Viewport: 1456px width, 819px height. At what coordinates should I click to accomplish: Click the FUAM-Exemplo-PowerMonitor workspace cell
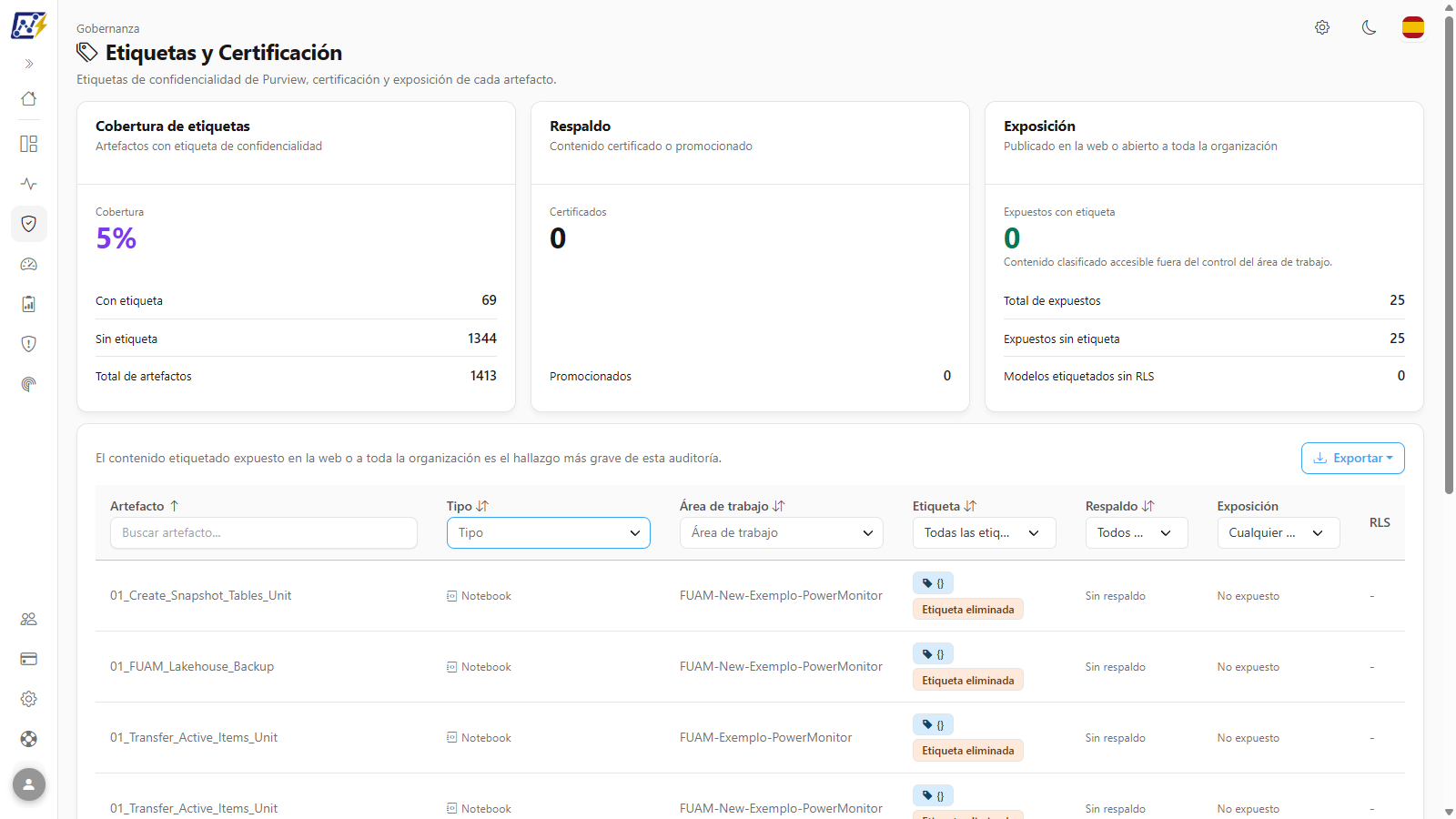click(766, 738)
